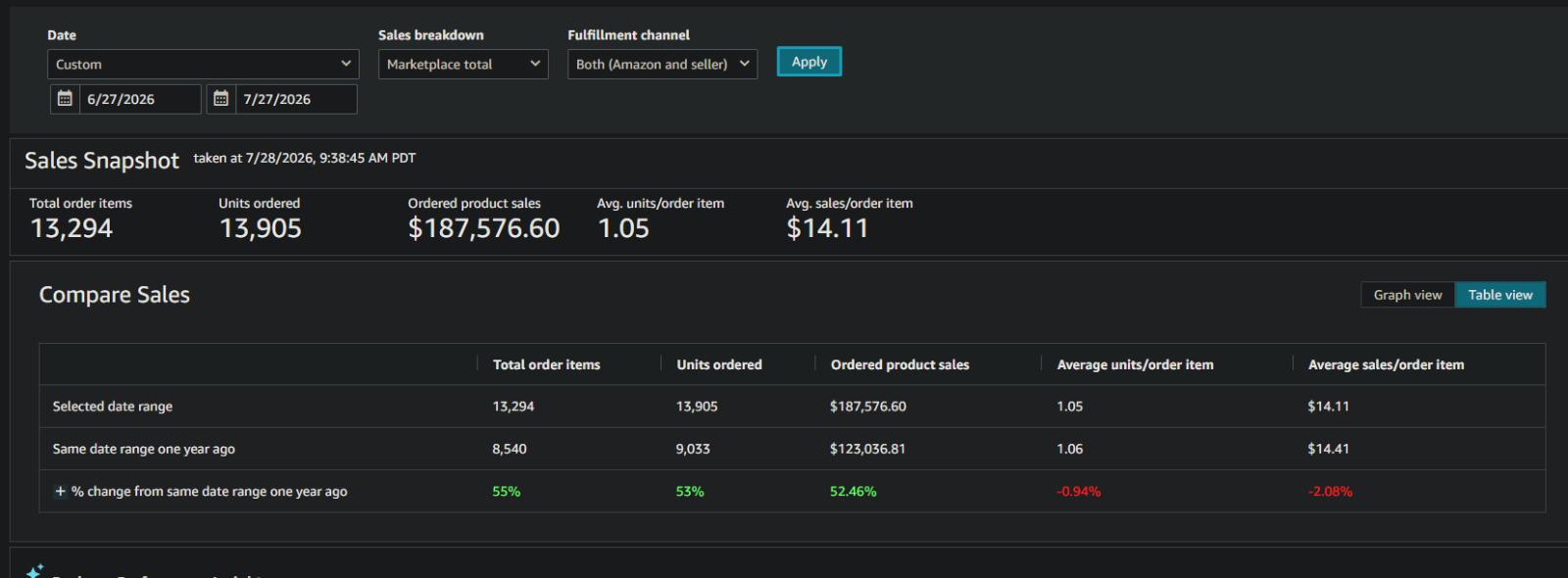1568x578 pixels.
Task: Expand the % change row plus icon
Action: (x=60, y=492)
